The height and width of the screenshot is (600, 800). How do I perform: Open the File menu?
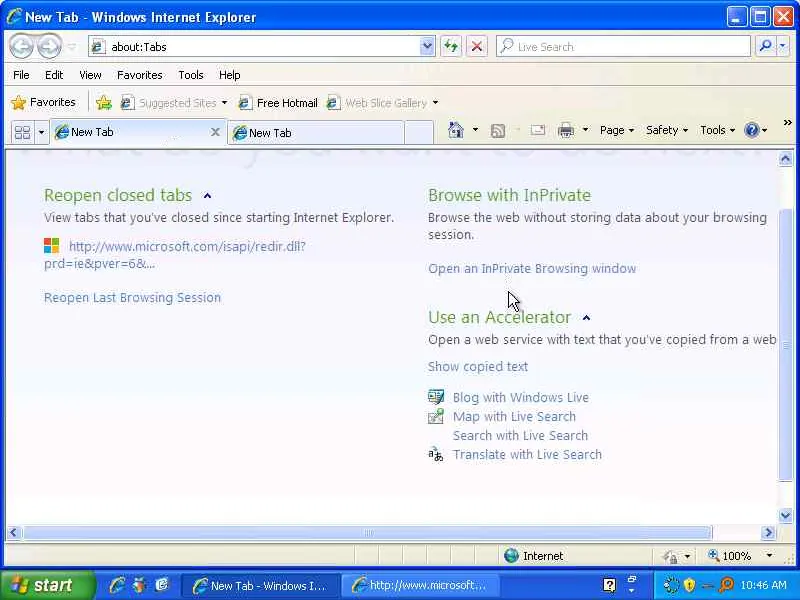point(21,75)
